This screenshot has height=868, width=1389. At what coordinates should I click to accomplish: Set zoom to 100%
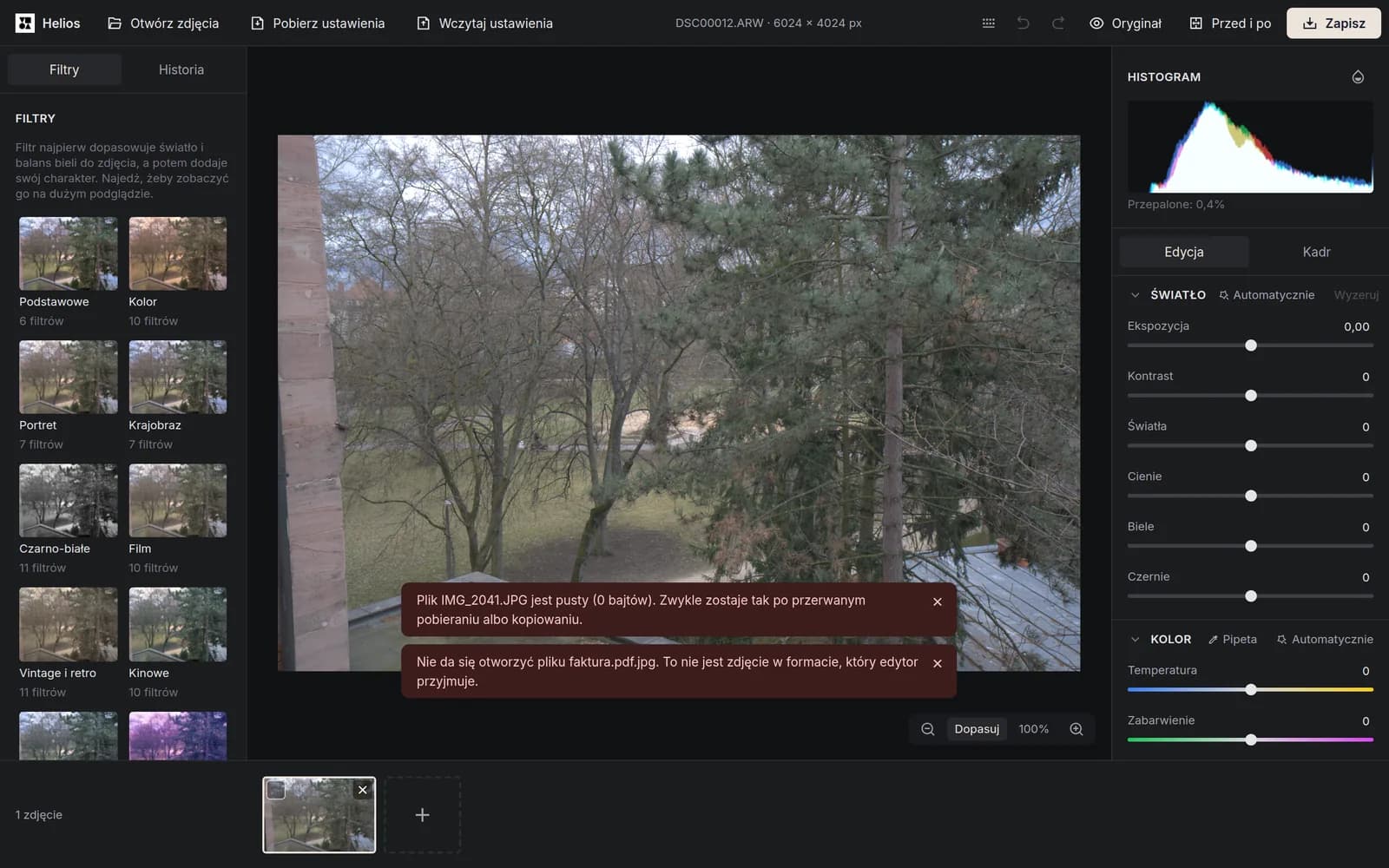tap(1033, 729)
